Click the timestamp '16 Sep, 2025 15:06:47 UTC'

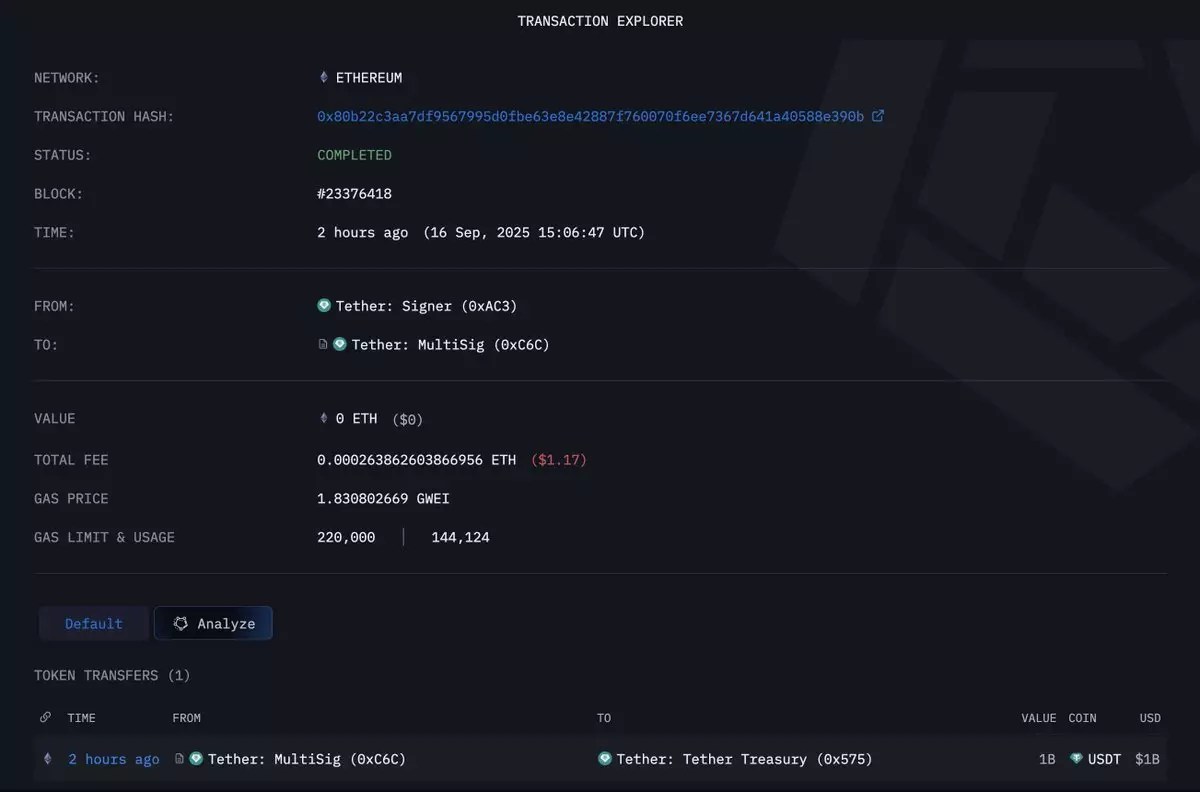pos(534,232)
